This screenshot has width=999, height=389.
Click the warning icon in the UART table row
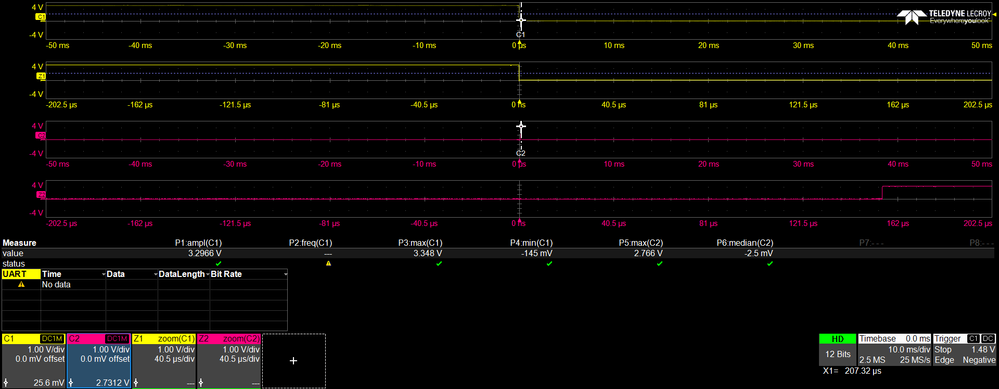21,285
